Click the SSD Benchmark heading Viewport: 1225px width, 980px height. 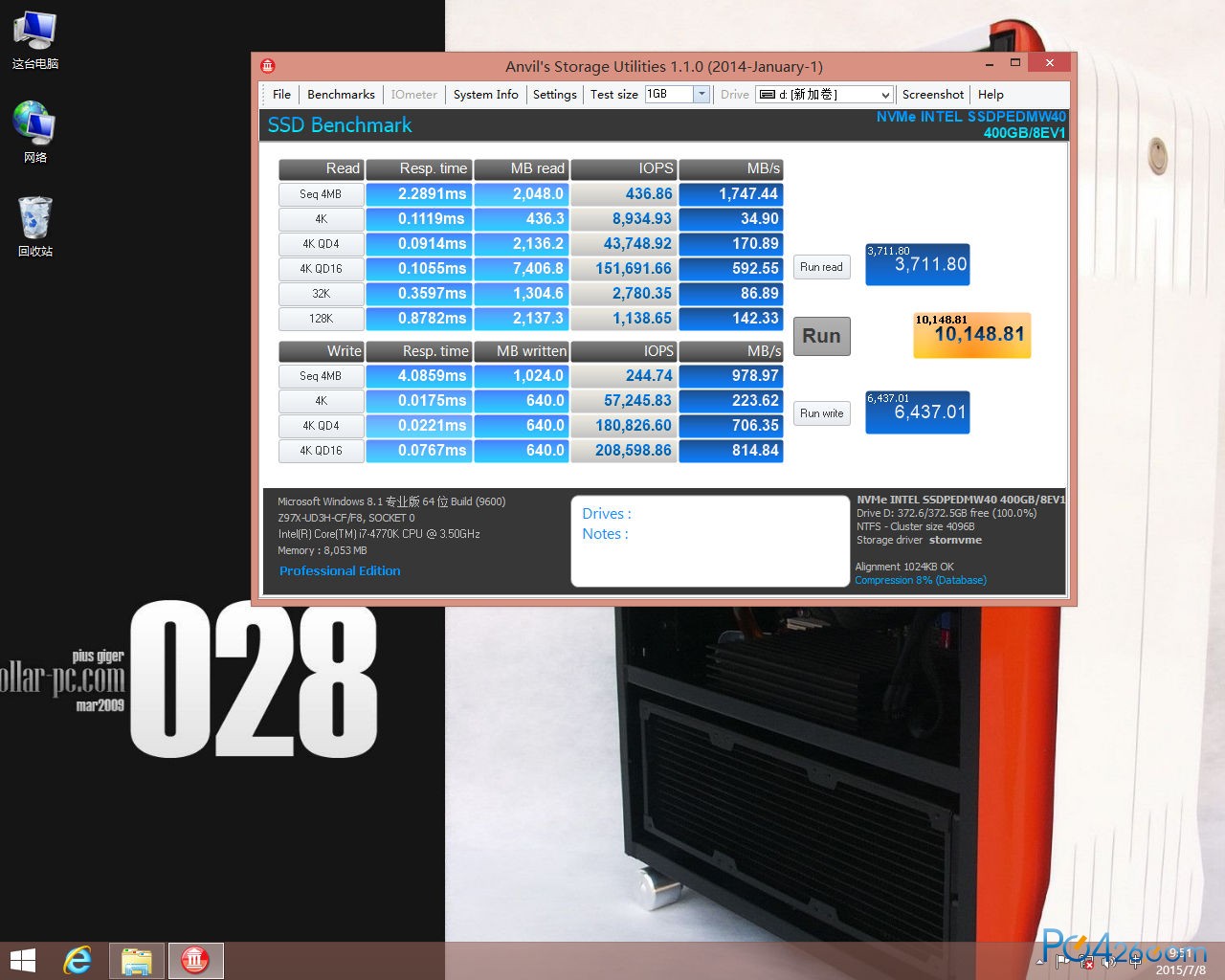click(x=340, y=125)
